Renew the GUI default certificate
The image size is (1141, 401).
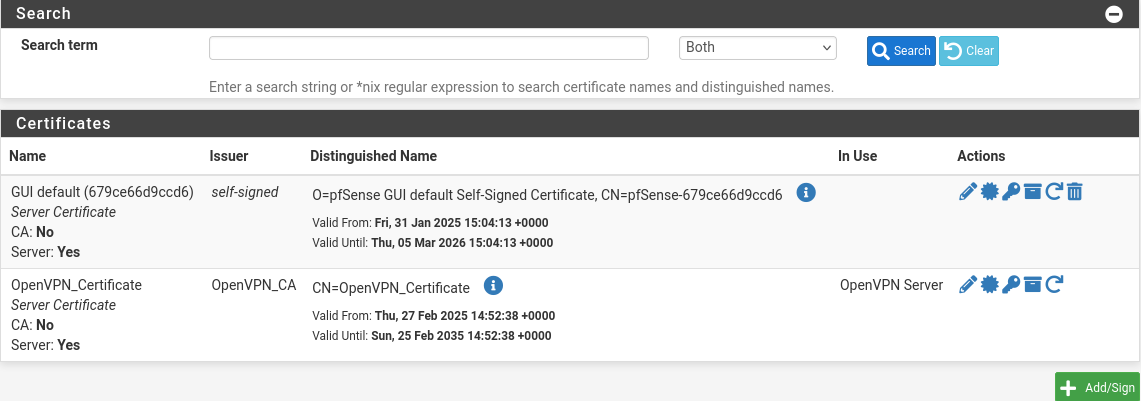click(1053, 192)
